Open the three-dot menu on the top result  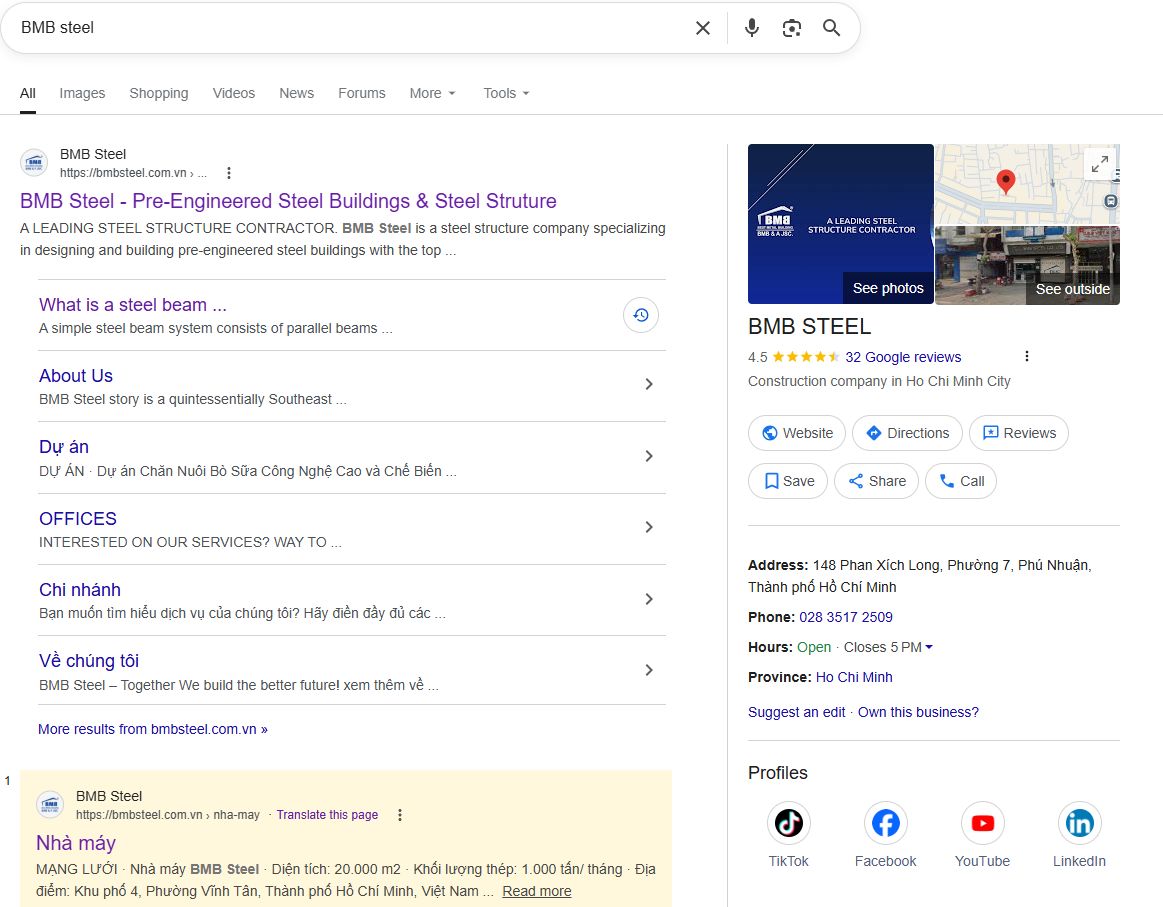(x=228, y=172)
